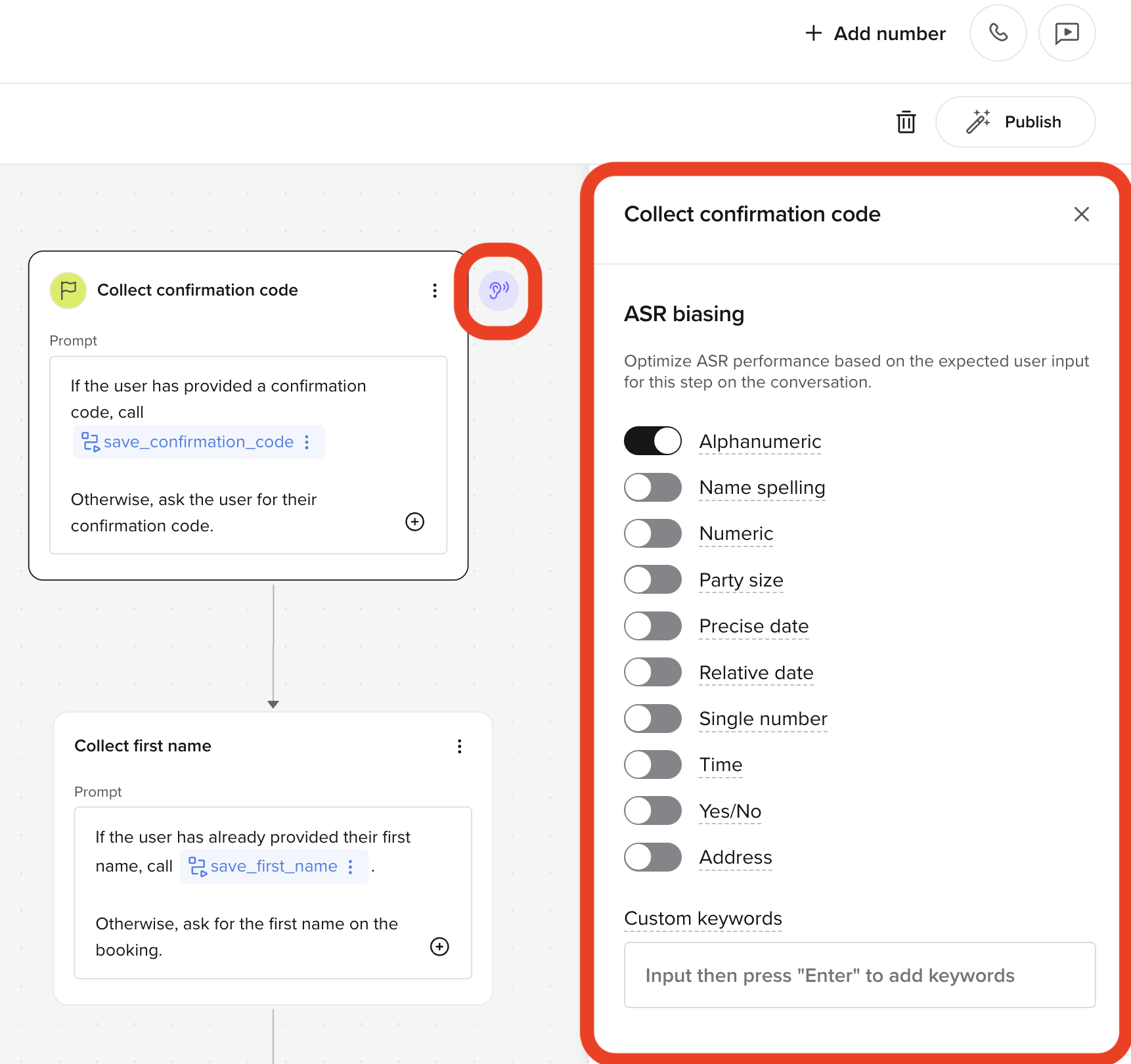Open Collect first name three-dot menu

[x=460, y=746]
